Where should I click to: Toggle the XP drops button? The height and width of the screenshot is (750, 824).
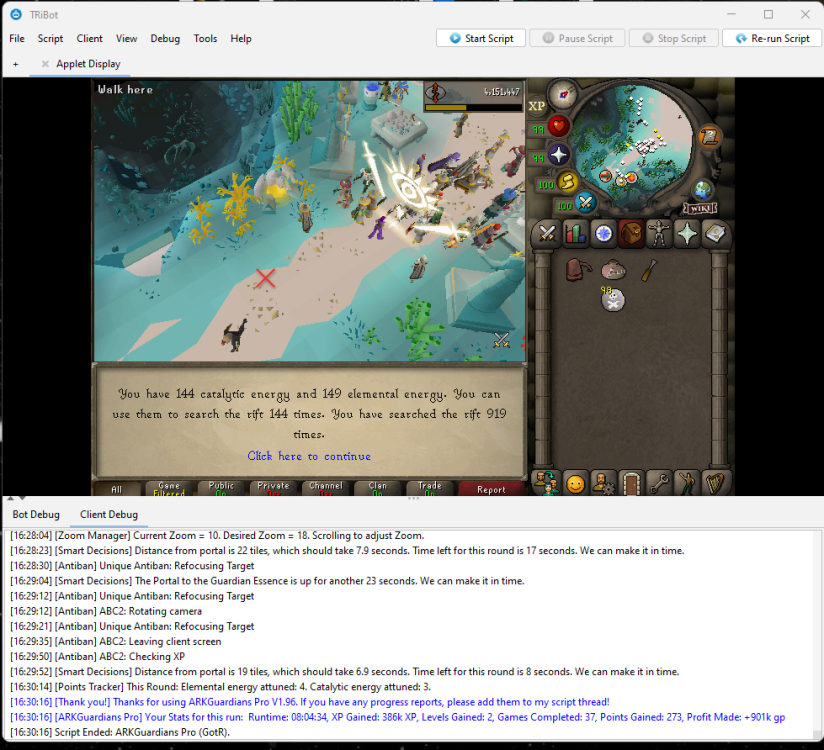tap(537, 106)
